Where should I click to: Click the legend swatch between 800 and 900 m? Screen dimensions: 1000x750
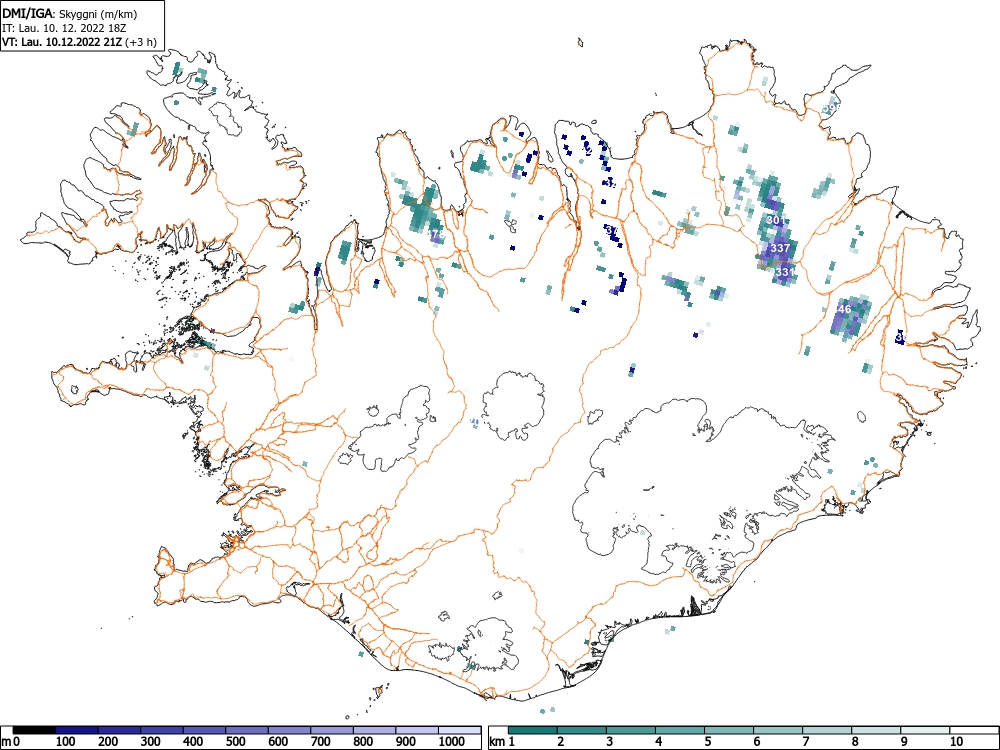click(x=374, y=730)
